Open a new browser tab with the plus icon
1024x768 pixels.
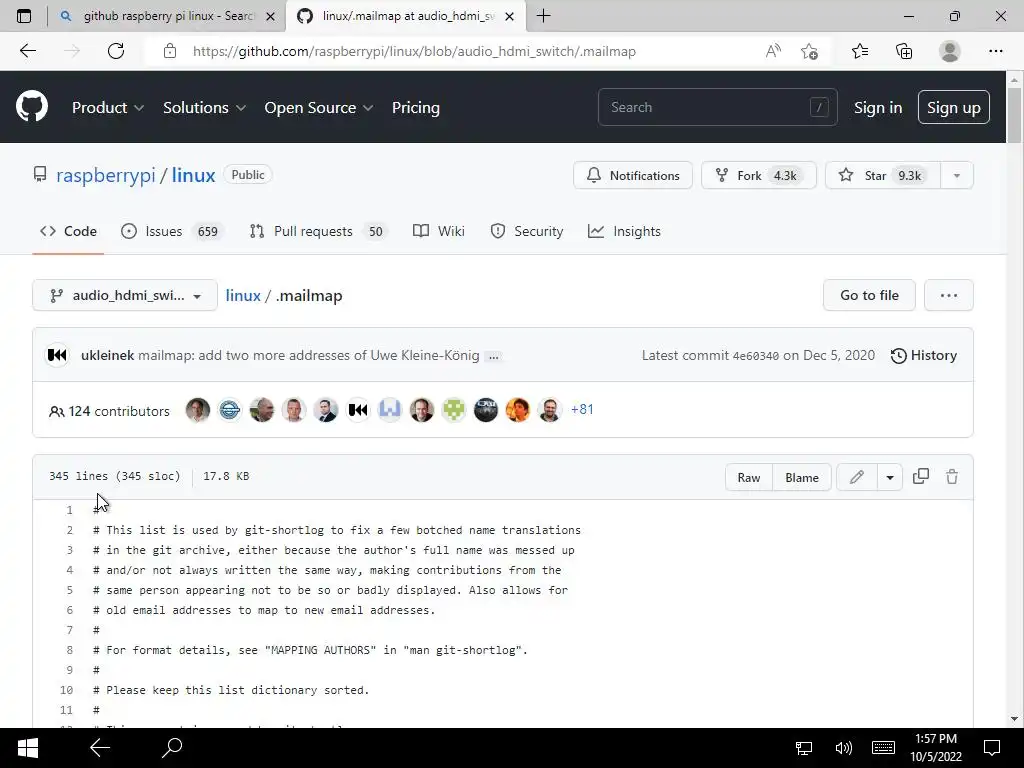click(543, 16)
